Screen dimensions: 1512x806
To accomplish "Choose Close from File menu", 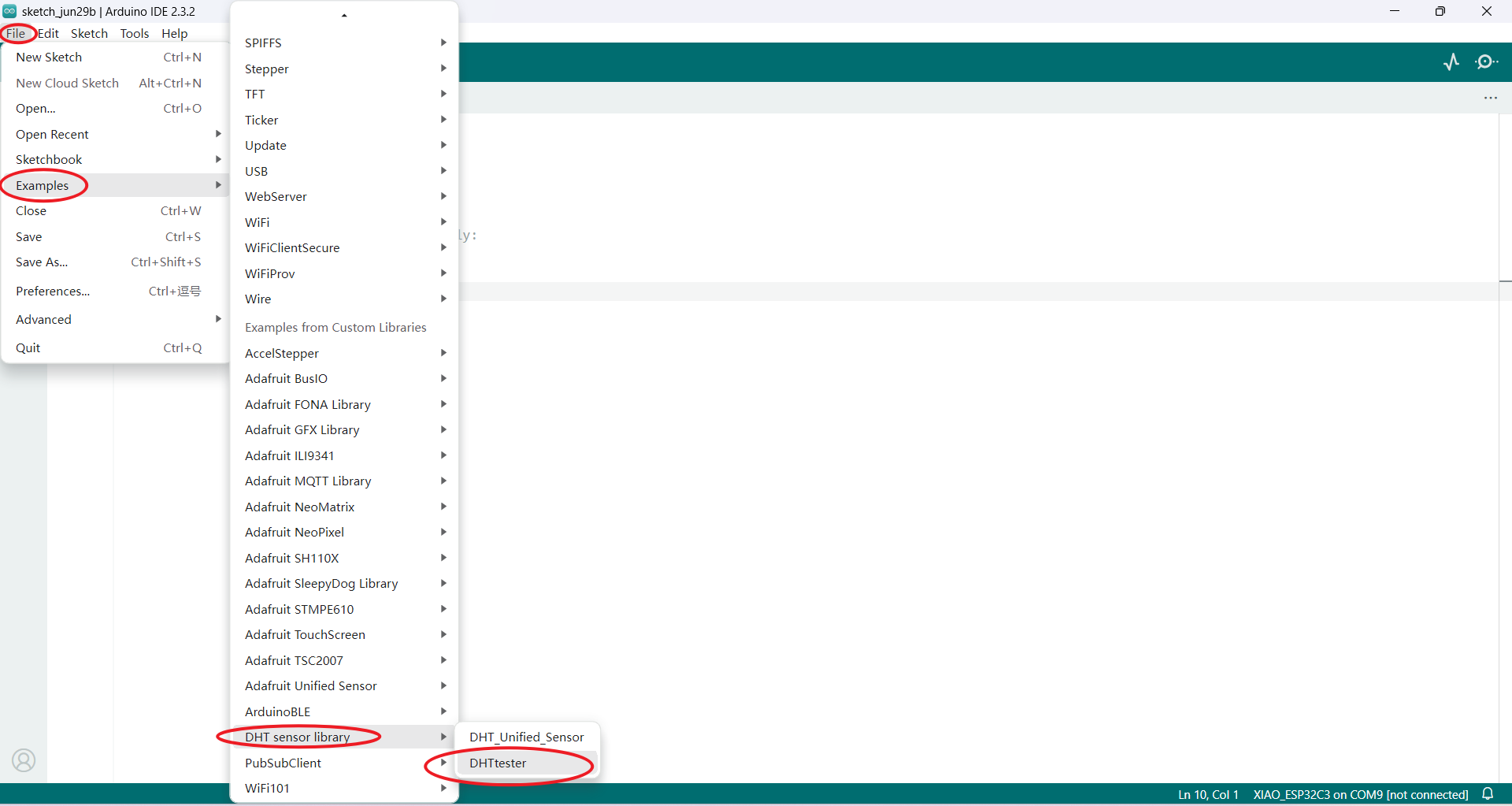I will 115,210.
